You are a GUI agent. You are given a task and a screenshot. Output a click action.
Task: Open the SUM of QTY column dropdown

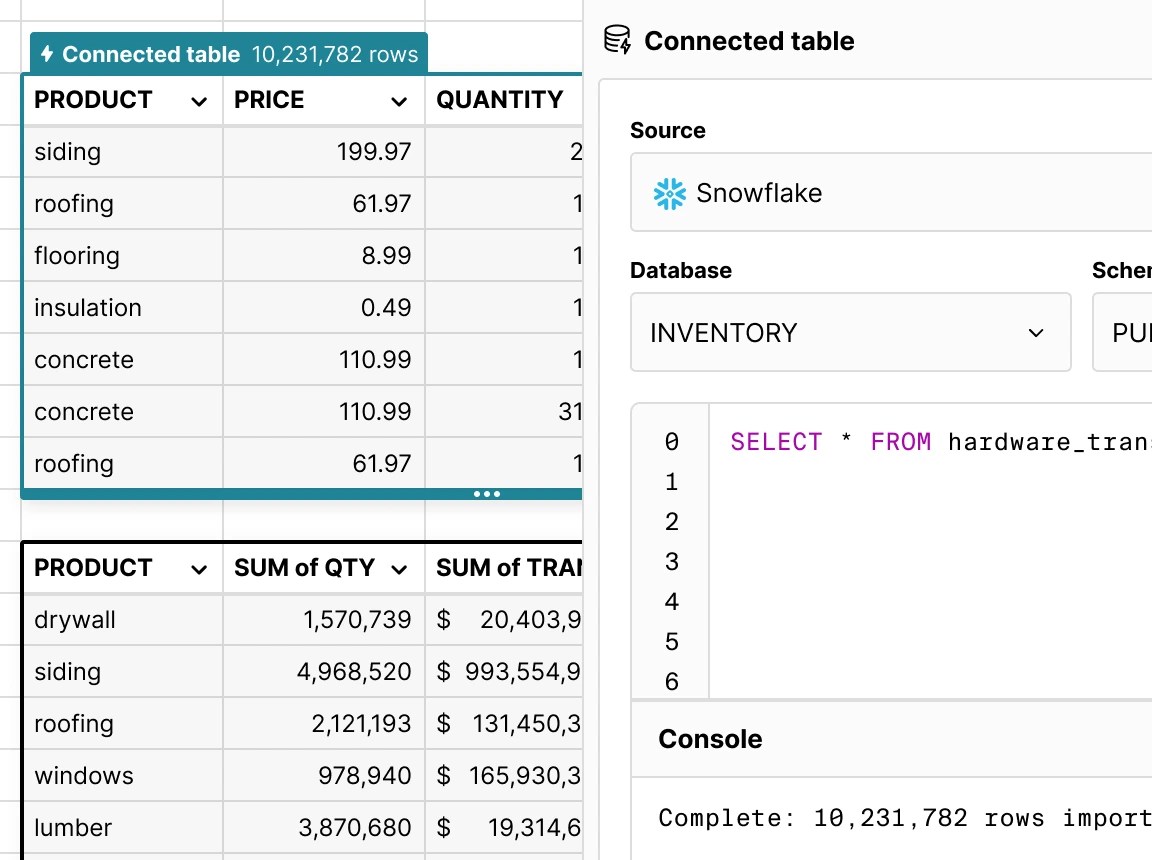point(399,568)
